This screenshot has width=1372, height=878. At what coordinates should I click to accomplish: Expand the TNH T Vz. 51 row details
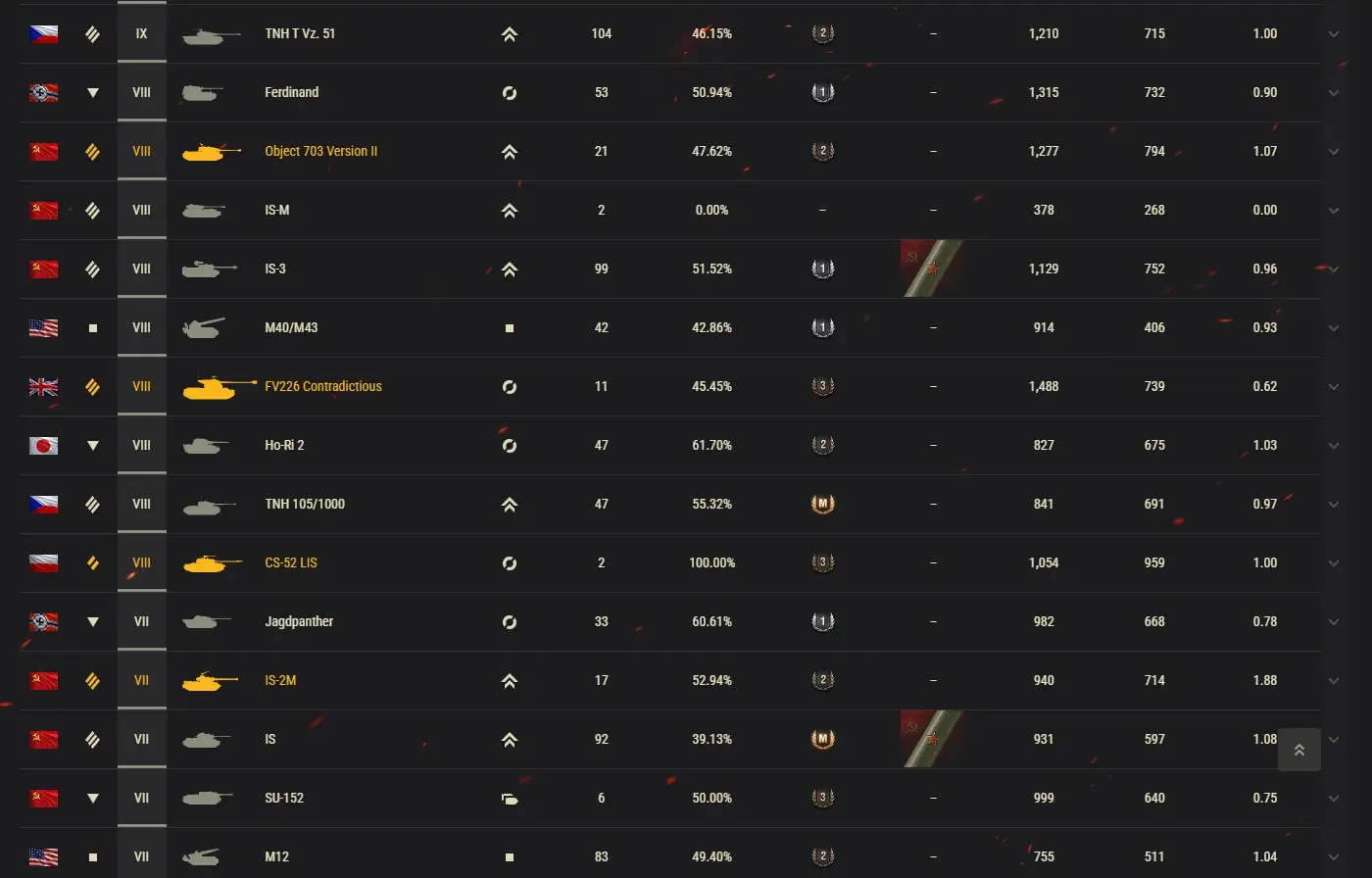pyautogui.click(x=1333, y=34)
